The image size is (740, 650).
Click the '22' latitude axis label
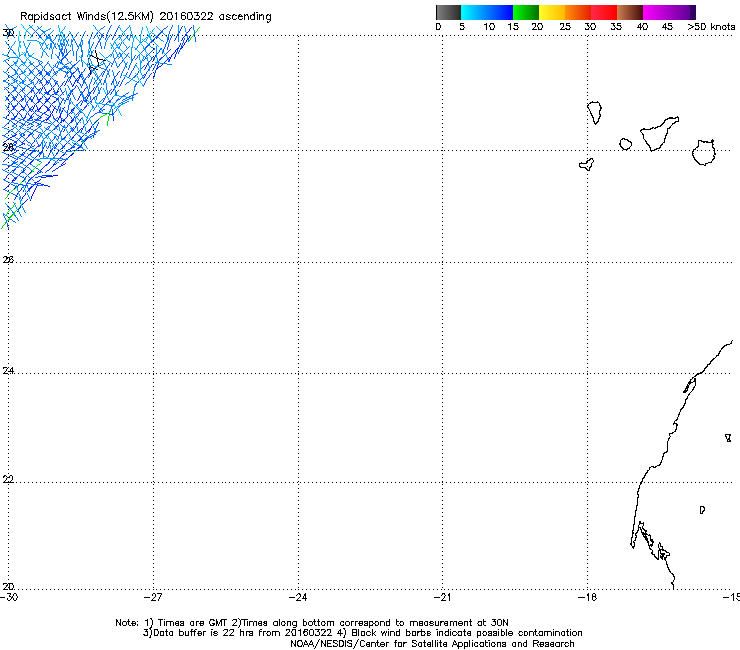click(8, 480)
